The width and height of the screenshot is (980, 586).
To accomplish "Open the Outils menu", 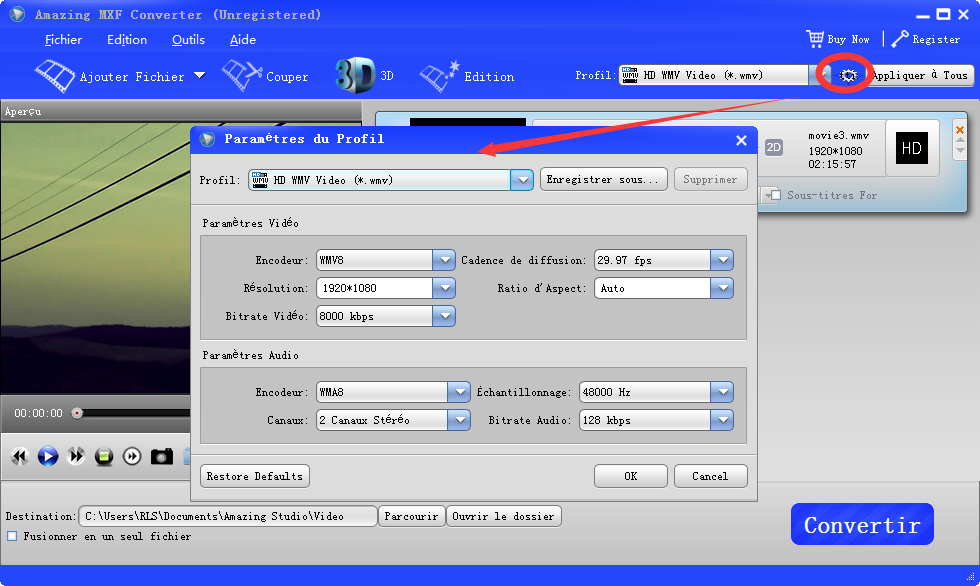I will [x=188, y=39].
